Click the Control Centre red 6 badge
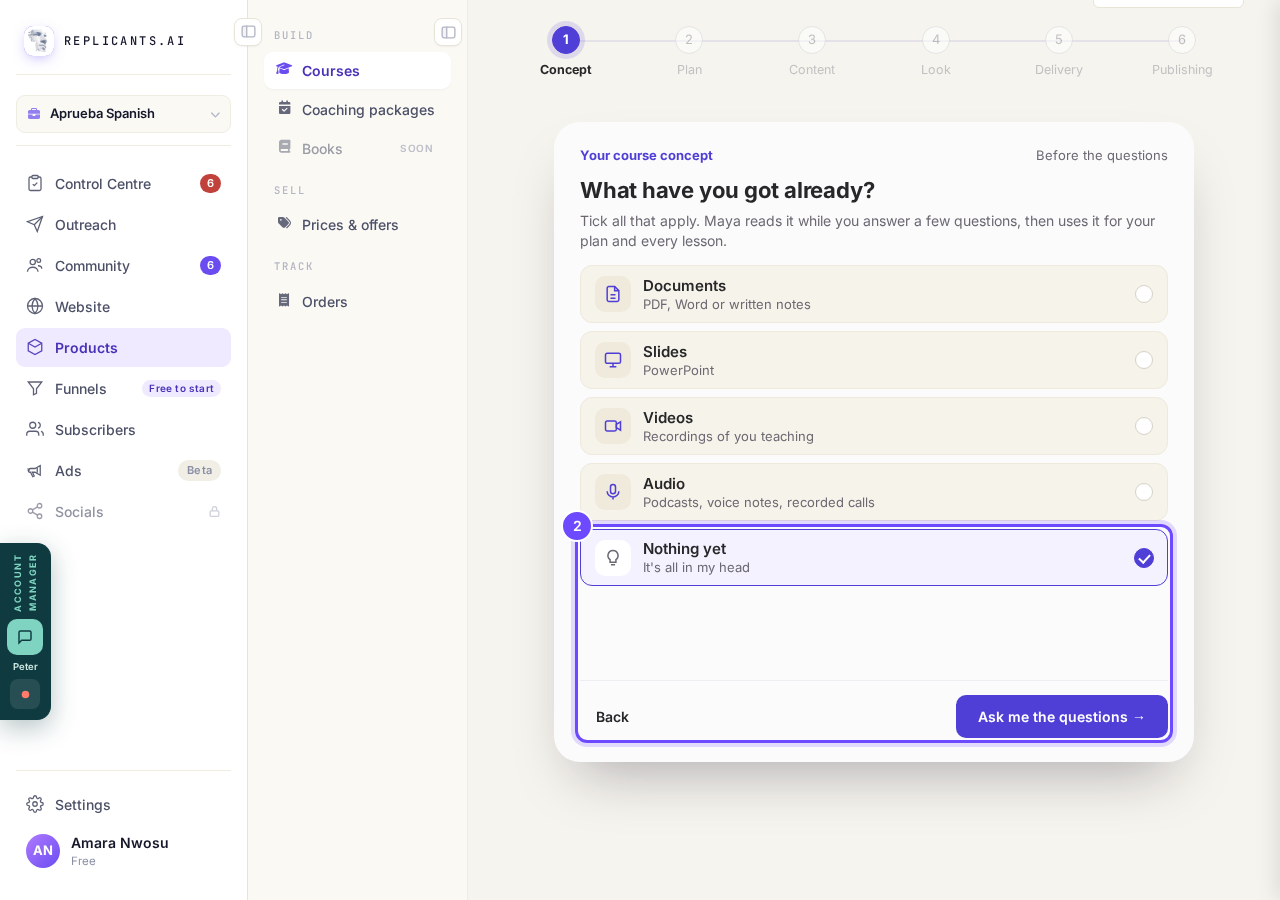 (210, 183)
